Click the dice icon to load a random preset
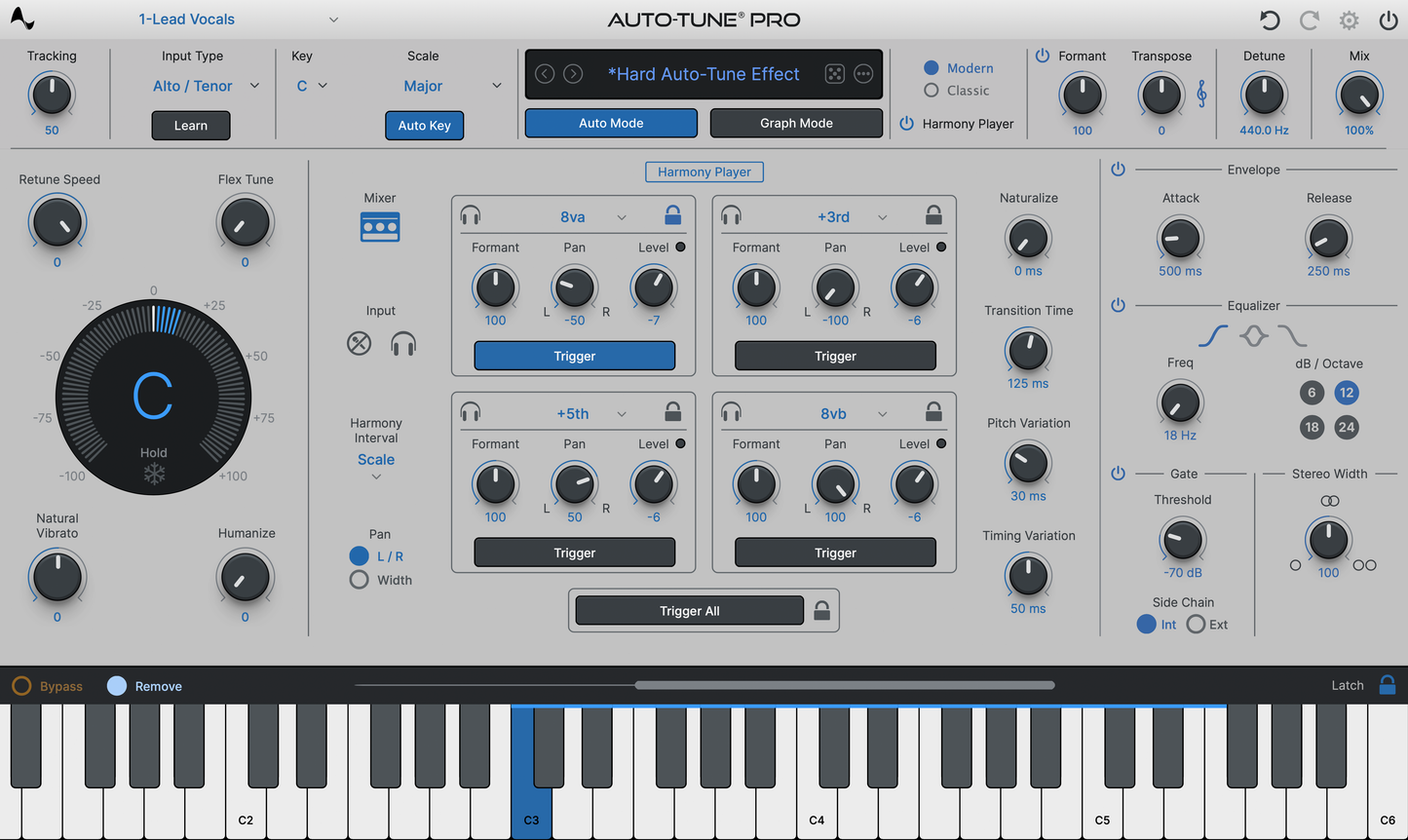Screen dimensions: 1408x840 tap(833, 74)
